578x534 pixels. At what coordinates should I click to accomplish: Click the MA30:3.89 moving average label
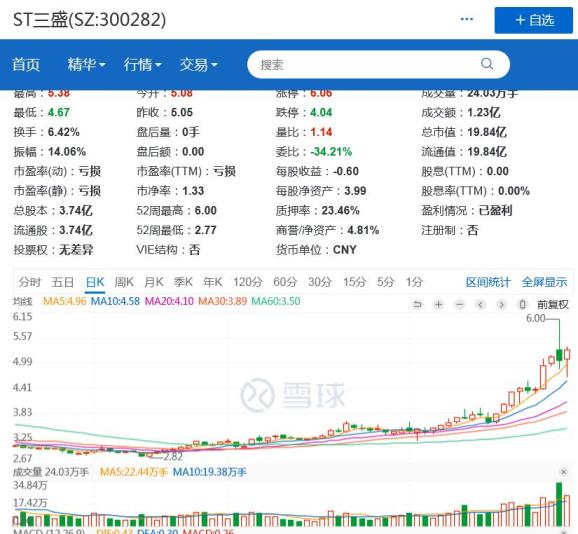coord(223,301)
